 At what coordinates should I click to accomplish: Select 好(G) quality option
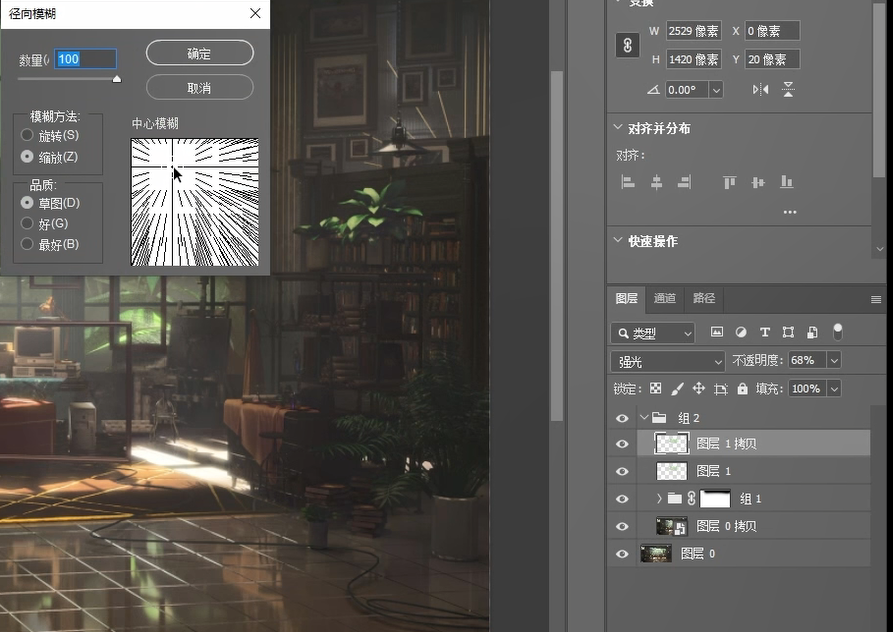click(x=27, y=223)
